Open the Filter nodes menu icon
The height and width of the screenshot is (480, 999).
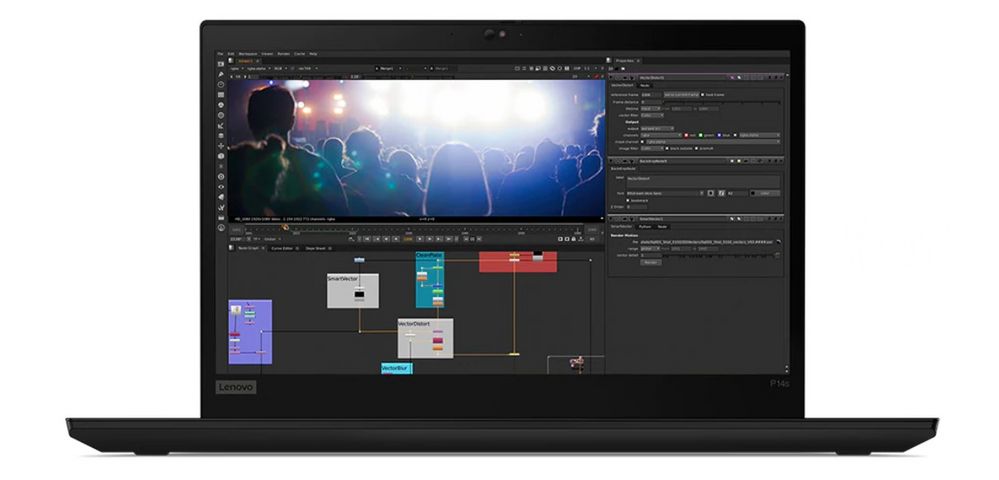(221, 115)
